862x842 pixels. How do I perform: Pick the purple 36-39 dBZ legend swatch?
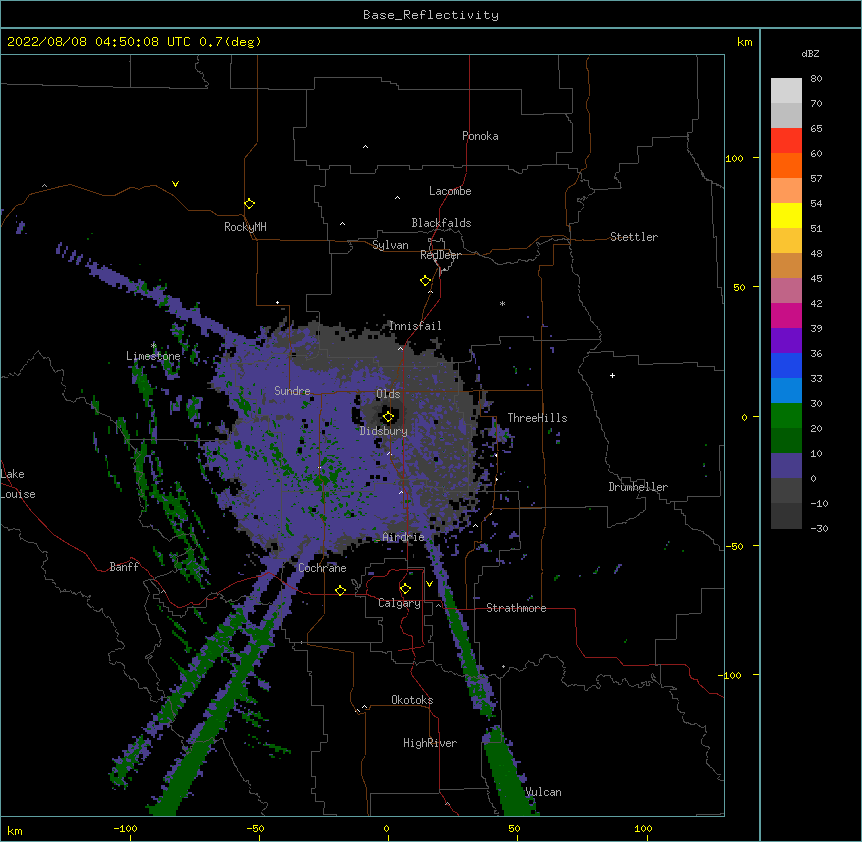[x=786, y=341]
